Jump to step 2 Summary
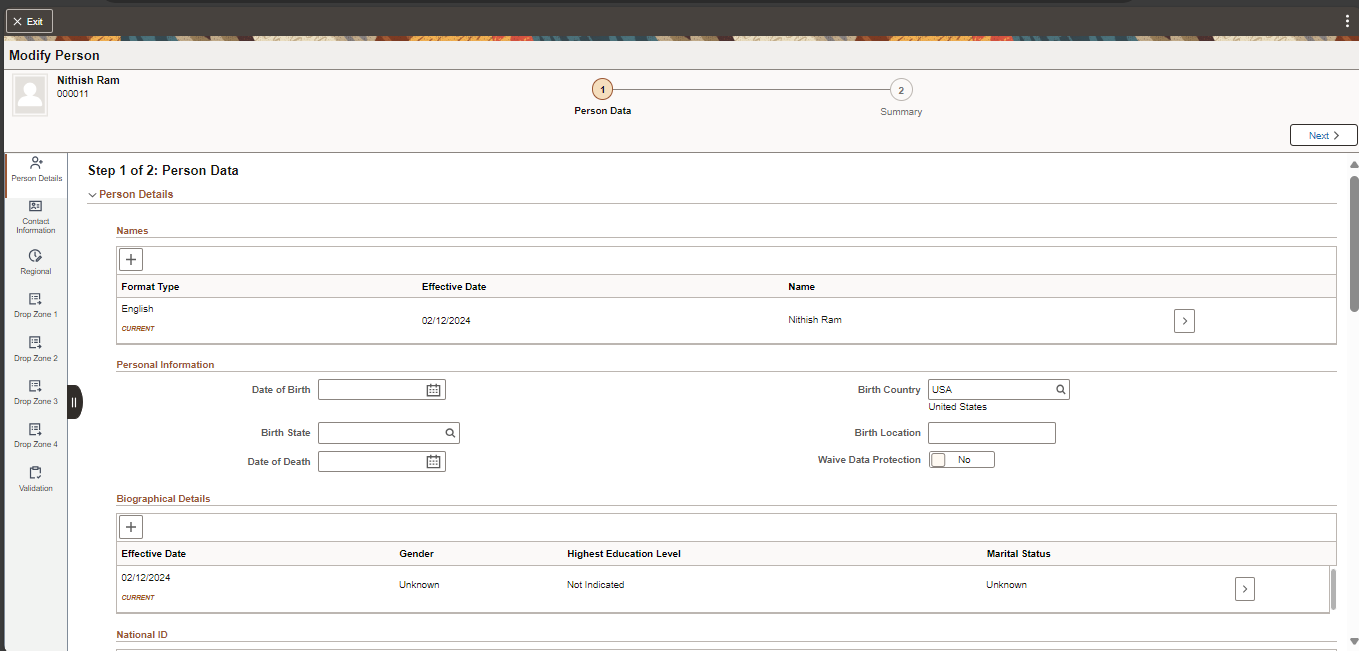 901,90
